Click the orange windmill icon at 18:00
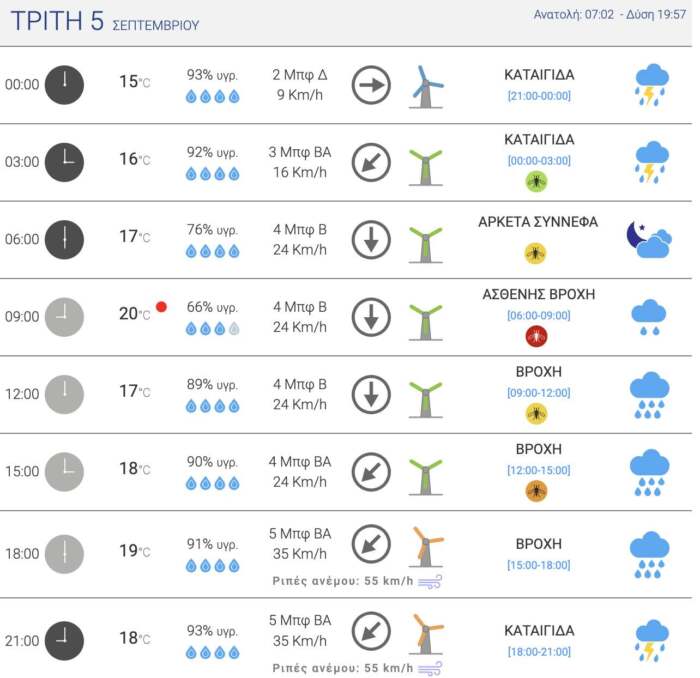 click(x=427, y=547)
